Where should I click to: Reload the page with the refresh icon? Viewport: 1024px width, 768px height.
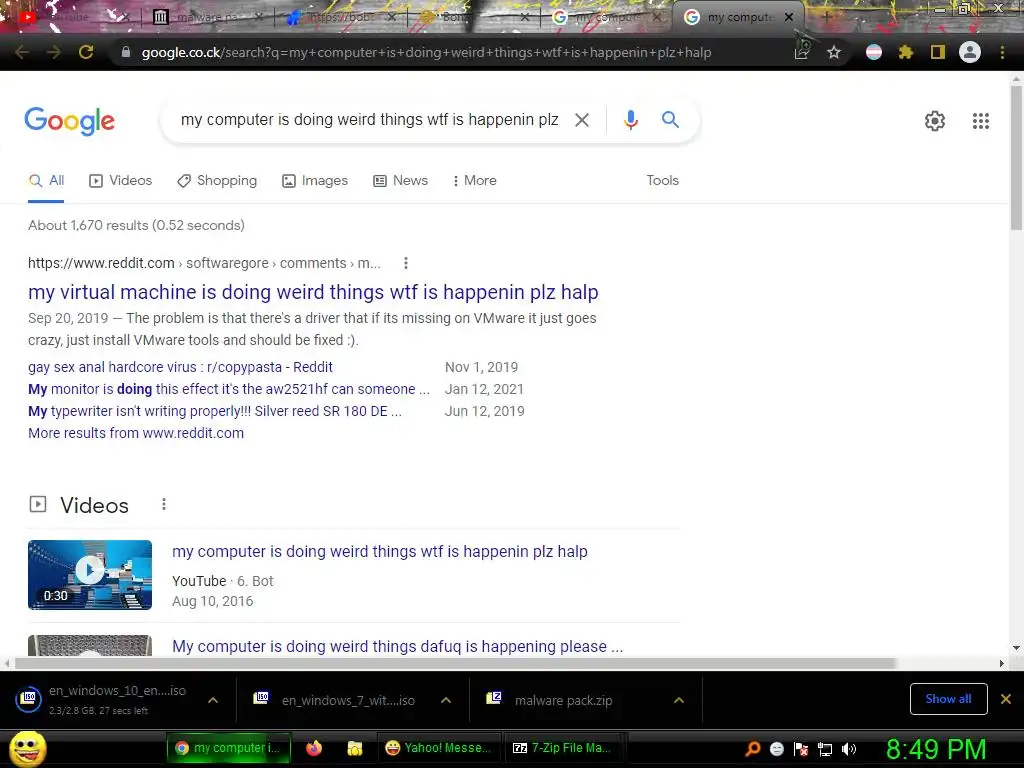pyautogui.click(x=86, y=52)
